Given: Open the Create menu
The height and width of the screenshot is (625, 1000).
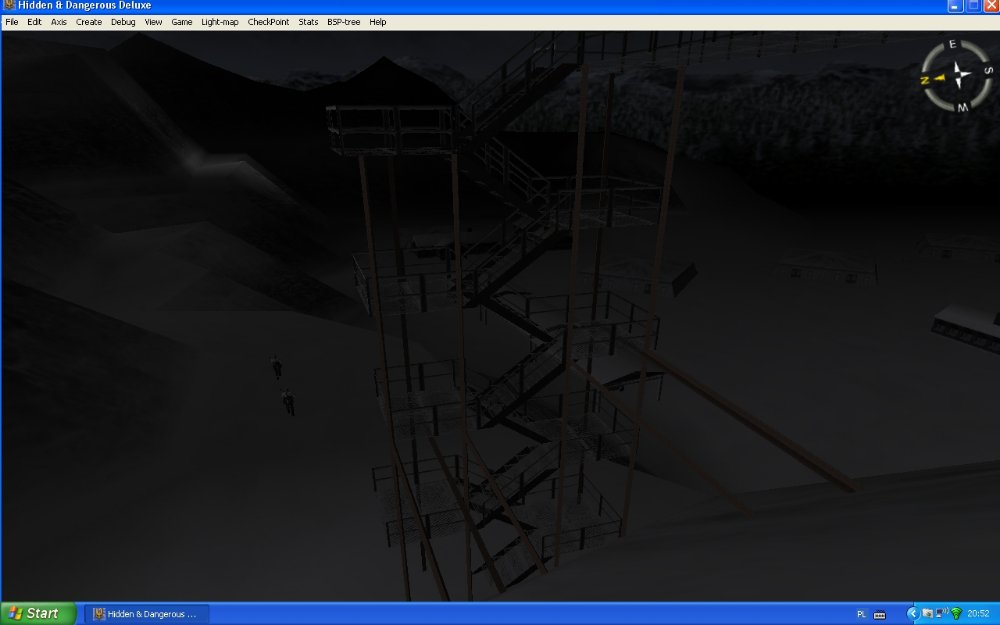Looking at the screenshot, I should click(x=89, y=22).
